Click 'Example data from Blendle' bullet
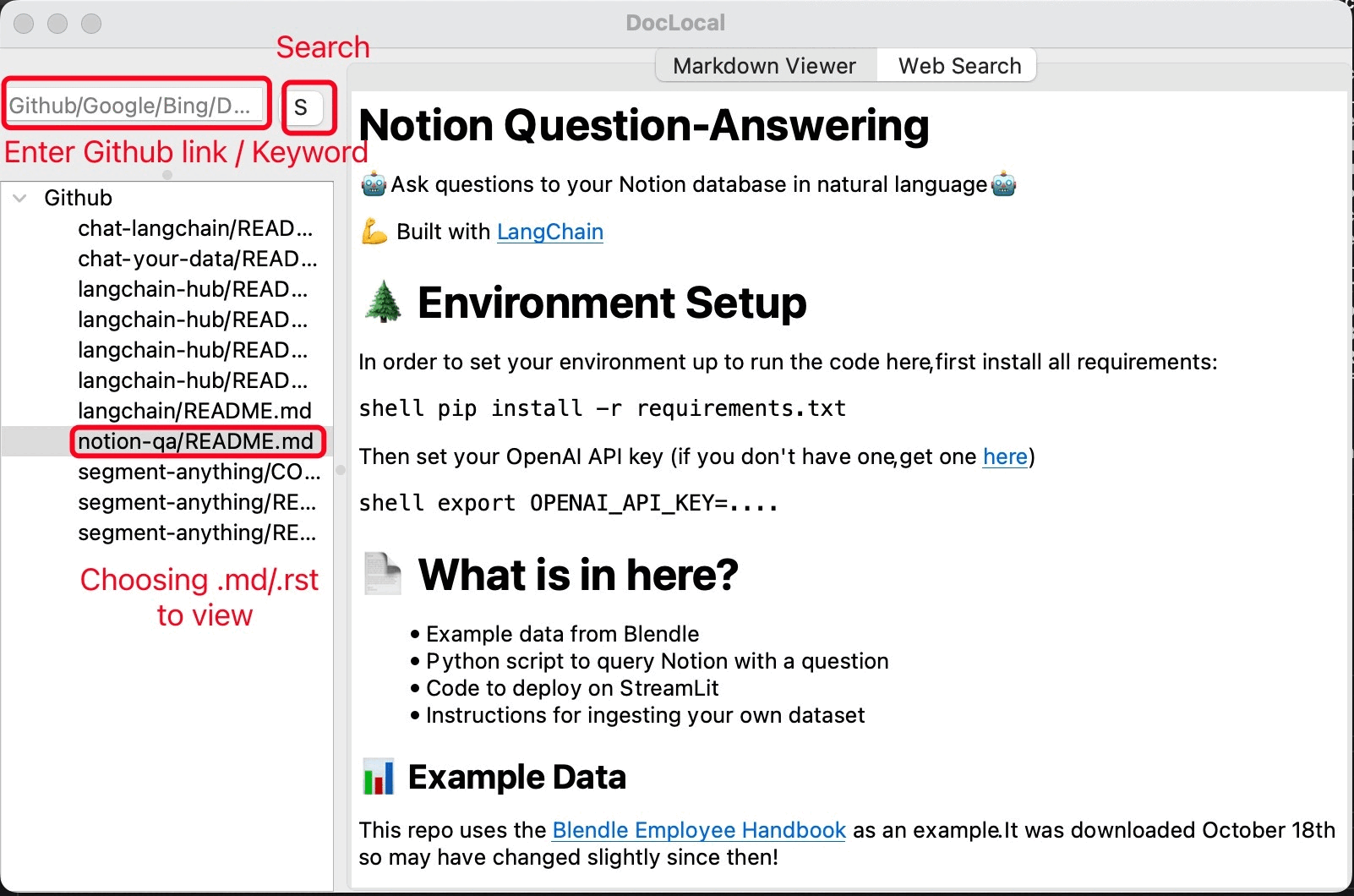 pos(562,634)
